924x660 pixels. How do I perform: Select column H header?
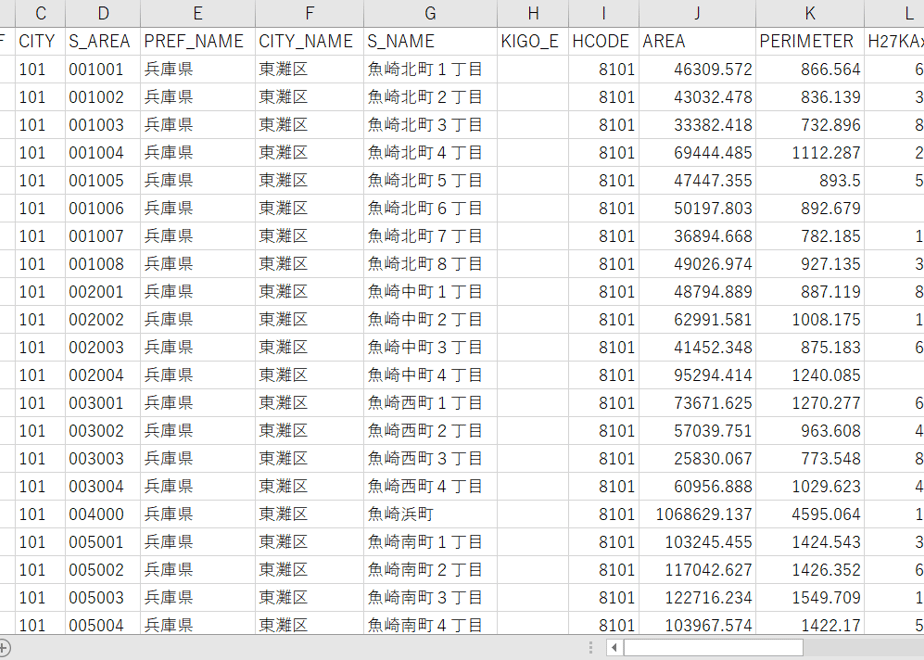533,13
